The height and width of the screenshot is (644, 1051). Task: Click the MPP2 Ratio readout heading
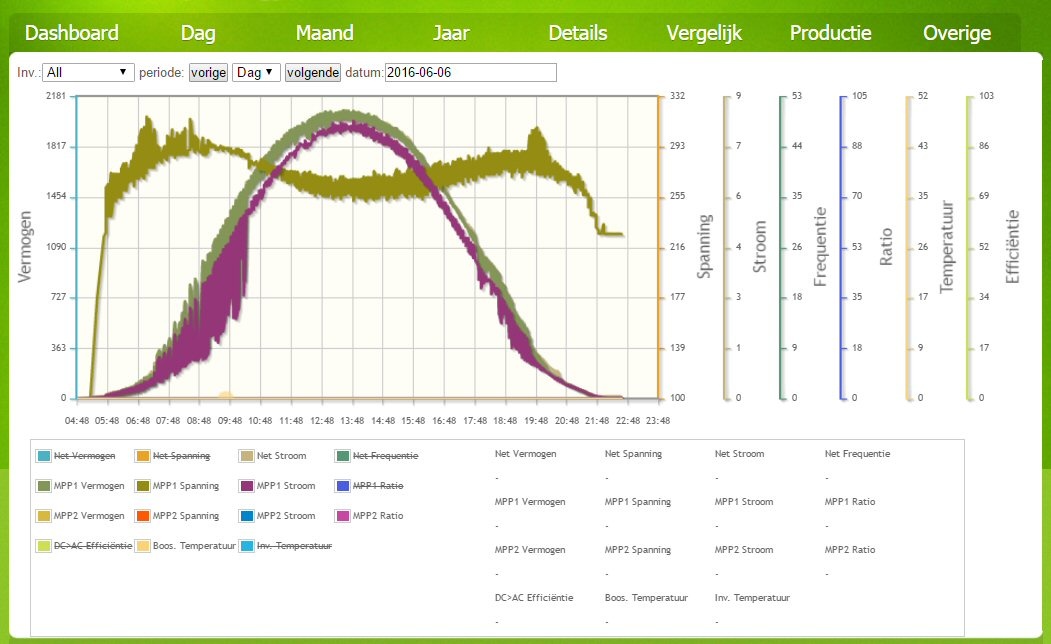pos(850,550)
